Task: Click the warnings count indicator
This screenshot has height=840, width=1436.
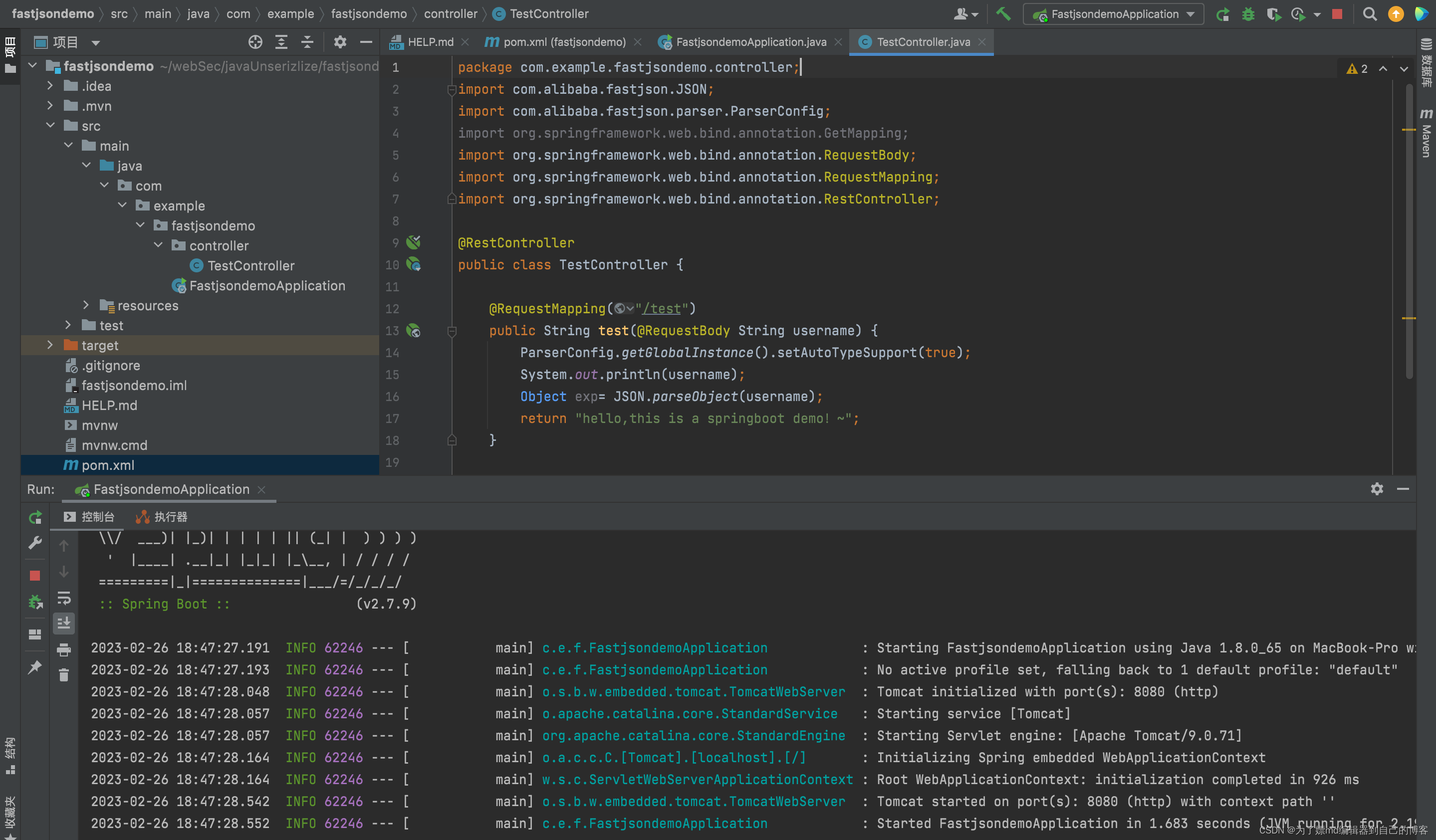Action: (x=1357, y=69)
